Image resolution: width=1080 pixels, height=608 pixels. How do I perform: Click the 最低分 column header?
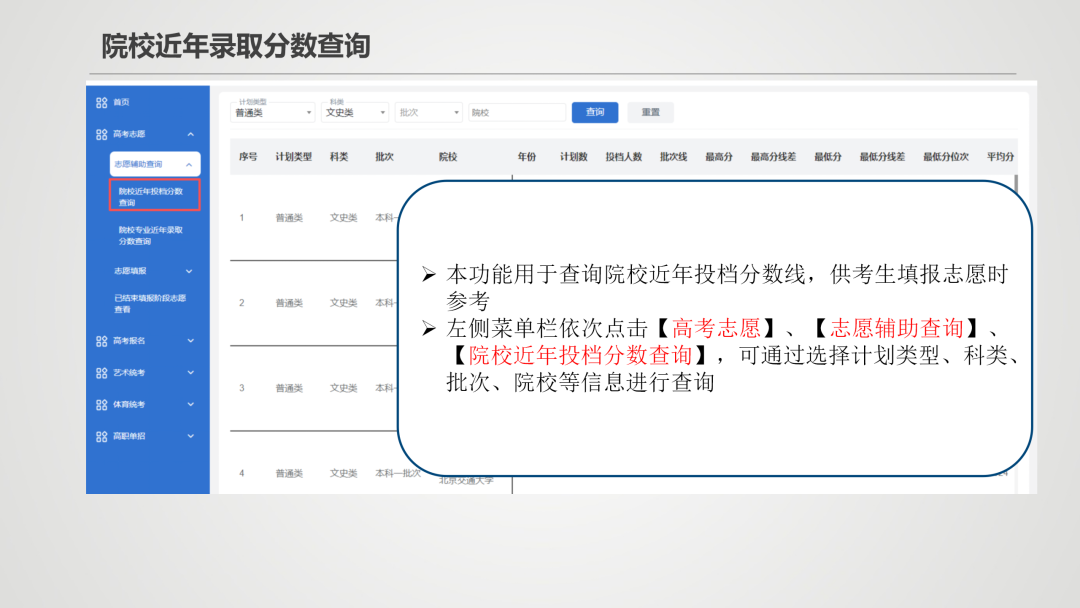[827, 157]
